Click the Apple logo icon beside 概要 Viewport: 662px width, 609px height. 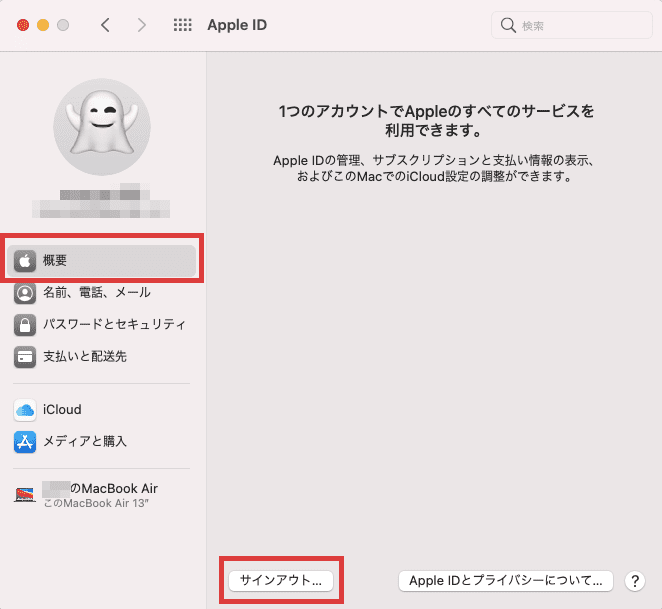point(25,261)
